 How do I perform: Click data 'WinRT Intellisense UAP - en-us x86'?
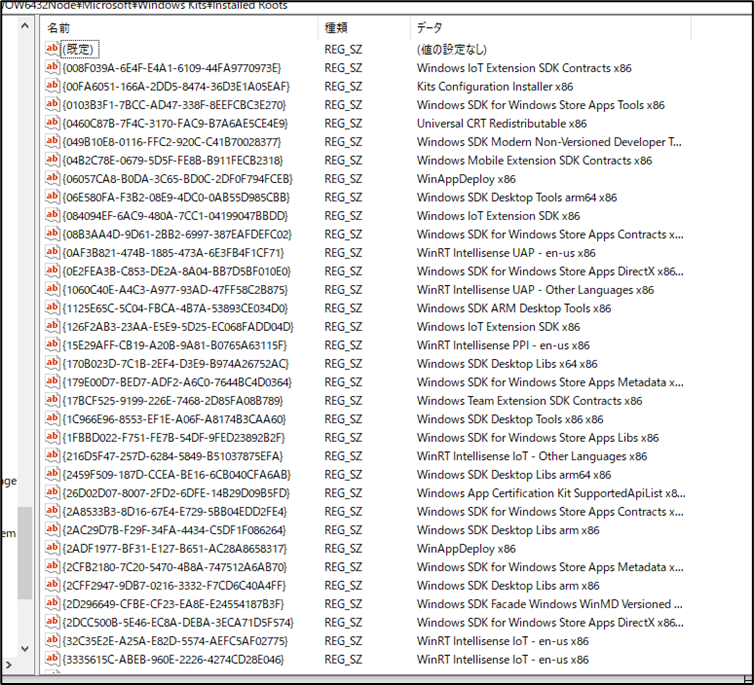(506, 253)
